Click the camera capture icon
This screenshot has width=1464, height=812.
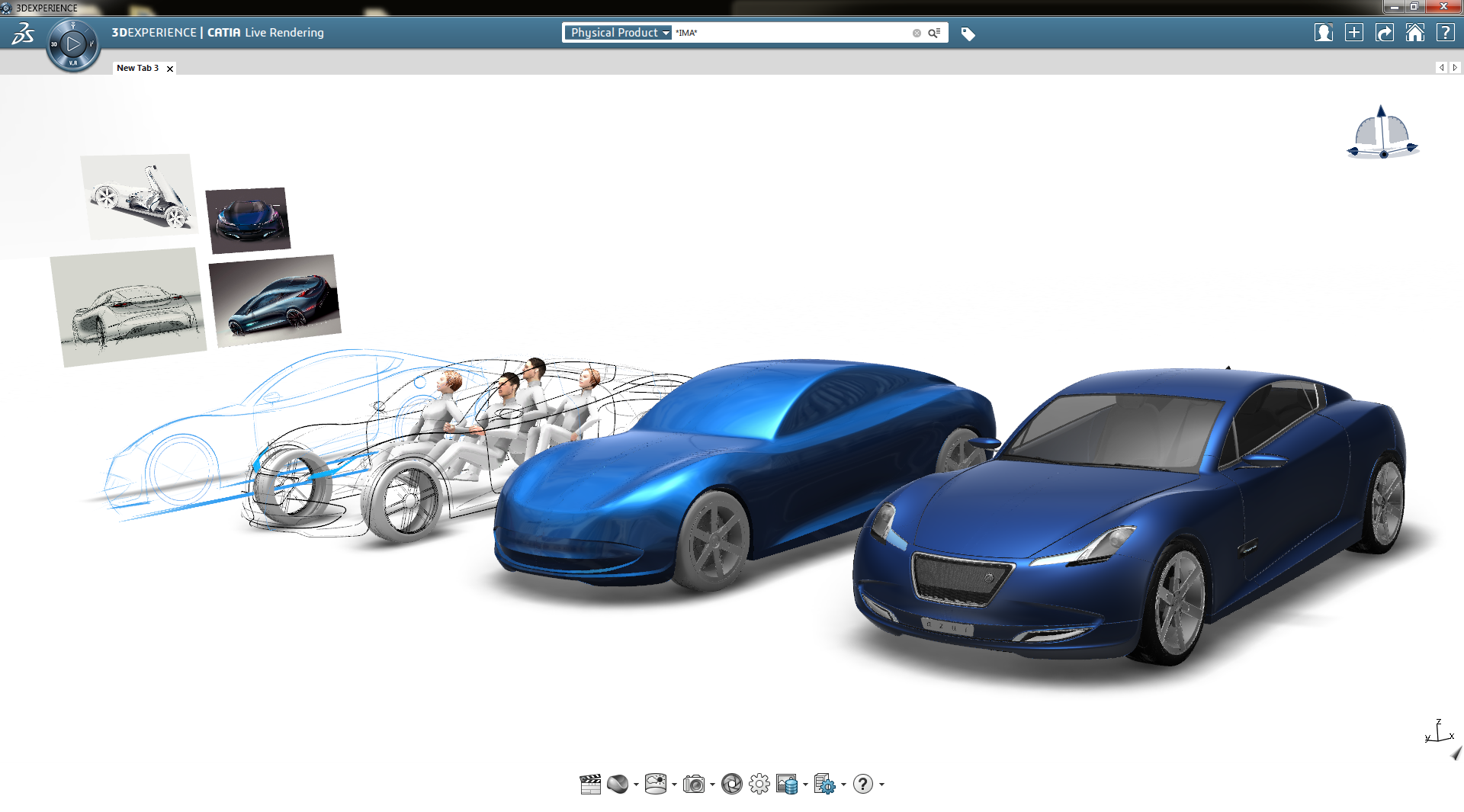(x=693, y=784)
